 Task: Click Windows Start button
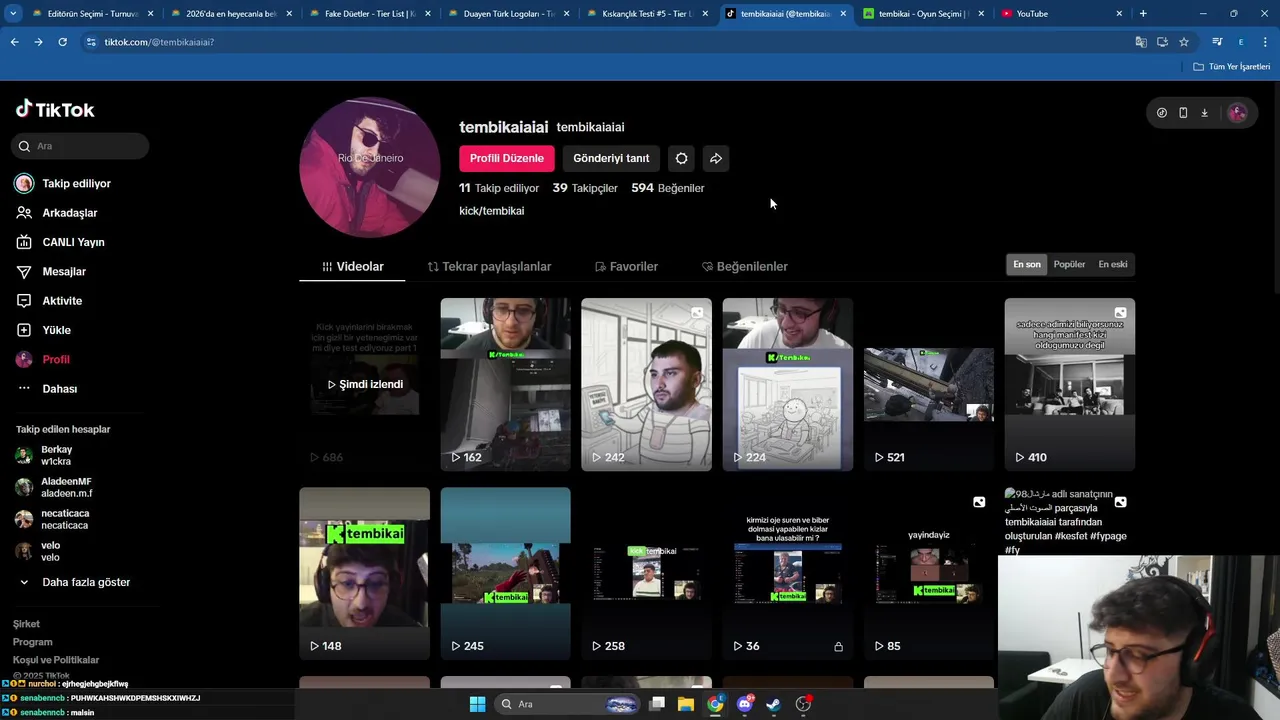click(x=477, y=704)
